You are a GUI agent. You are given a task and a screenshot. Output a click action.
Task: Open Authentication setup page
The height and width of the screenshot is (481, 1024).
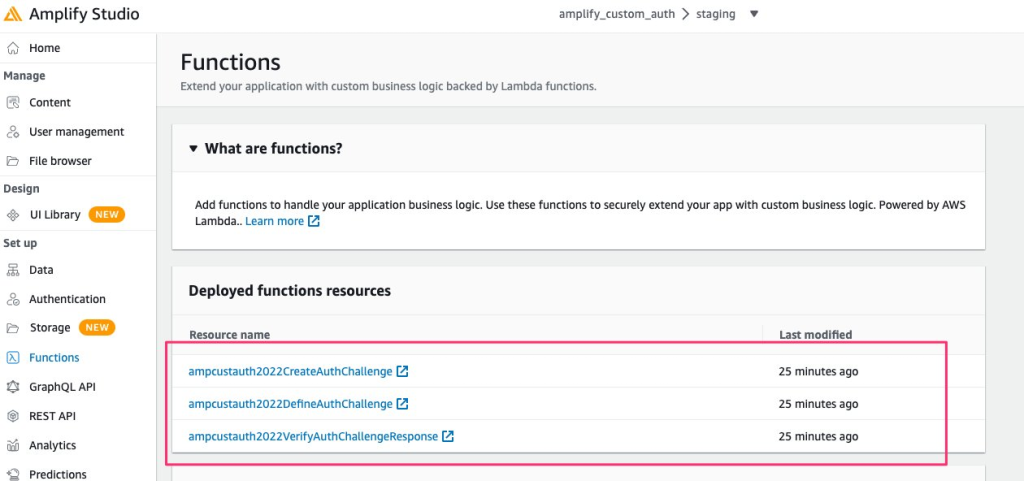click(67, 300)
